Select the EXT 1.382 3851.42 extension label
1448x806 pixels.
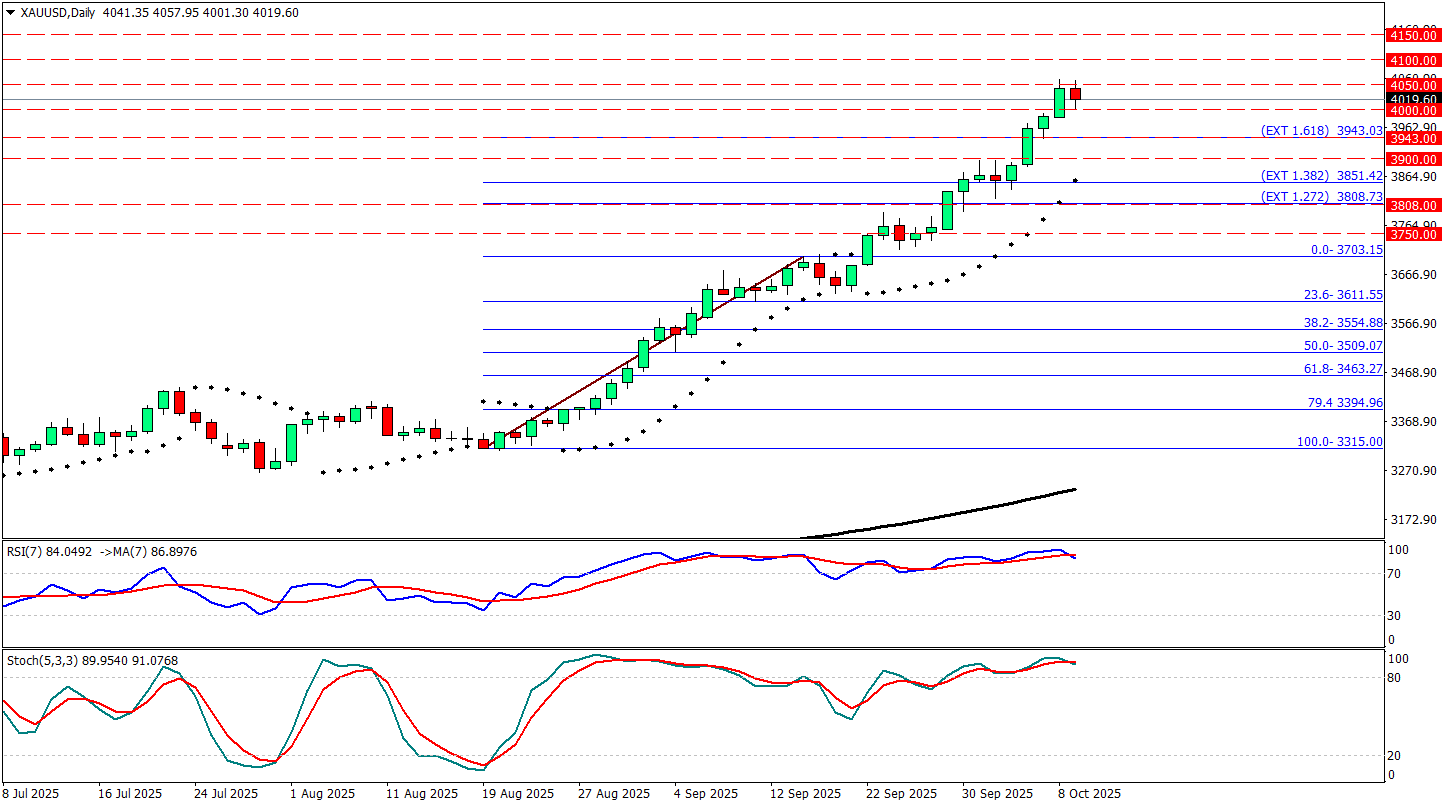[1321, 175]
